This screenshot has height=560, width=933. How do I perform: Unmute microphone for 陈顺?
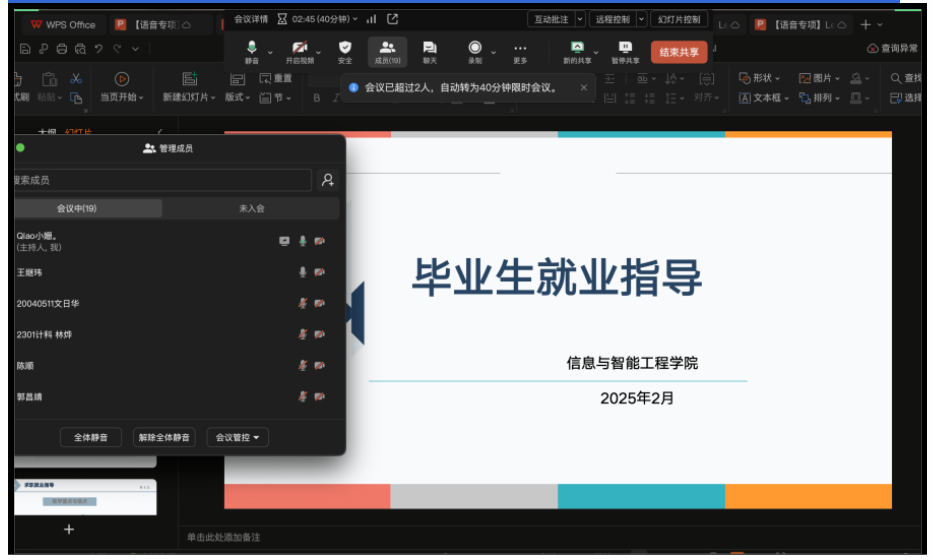[x=303, y=366]
